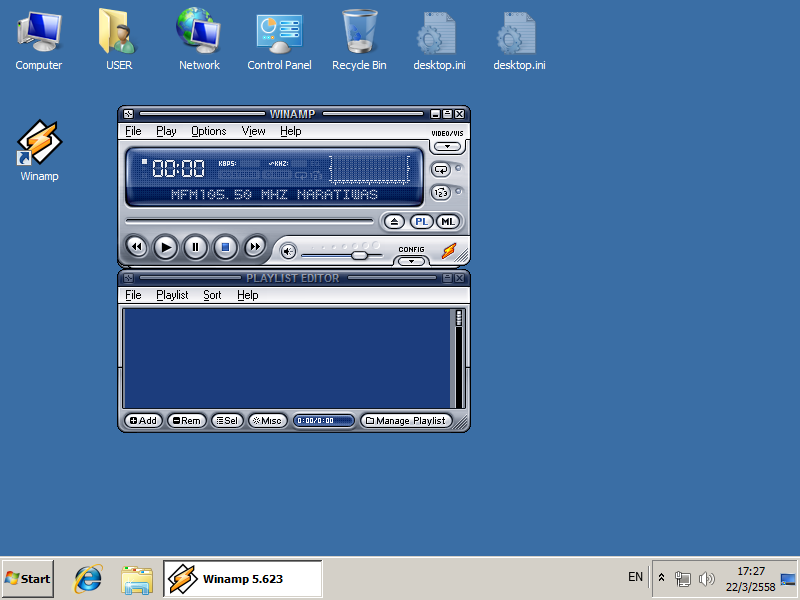This screenshot has height=600, width=800.
Task: Click the visualization spectrum area
Action: coord(369,169)
